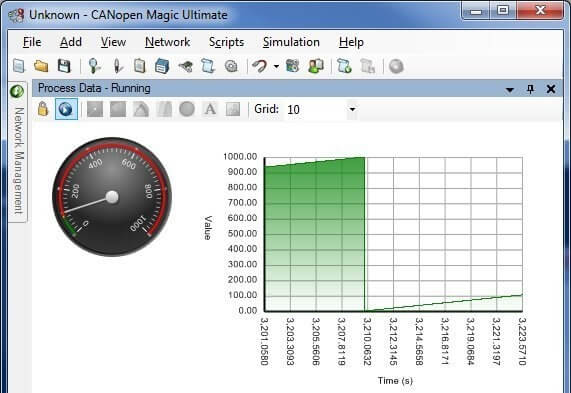
Task: Click the 3,201.0580 time axis label
Action: [x=264, y=341]
